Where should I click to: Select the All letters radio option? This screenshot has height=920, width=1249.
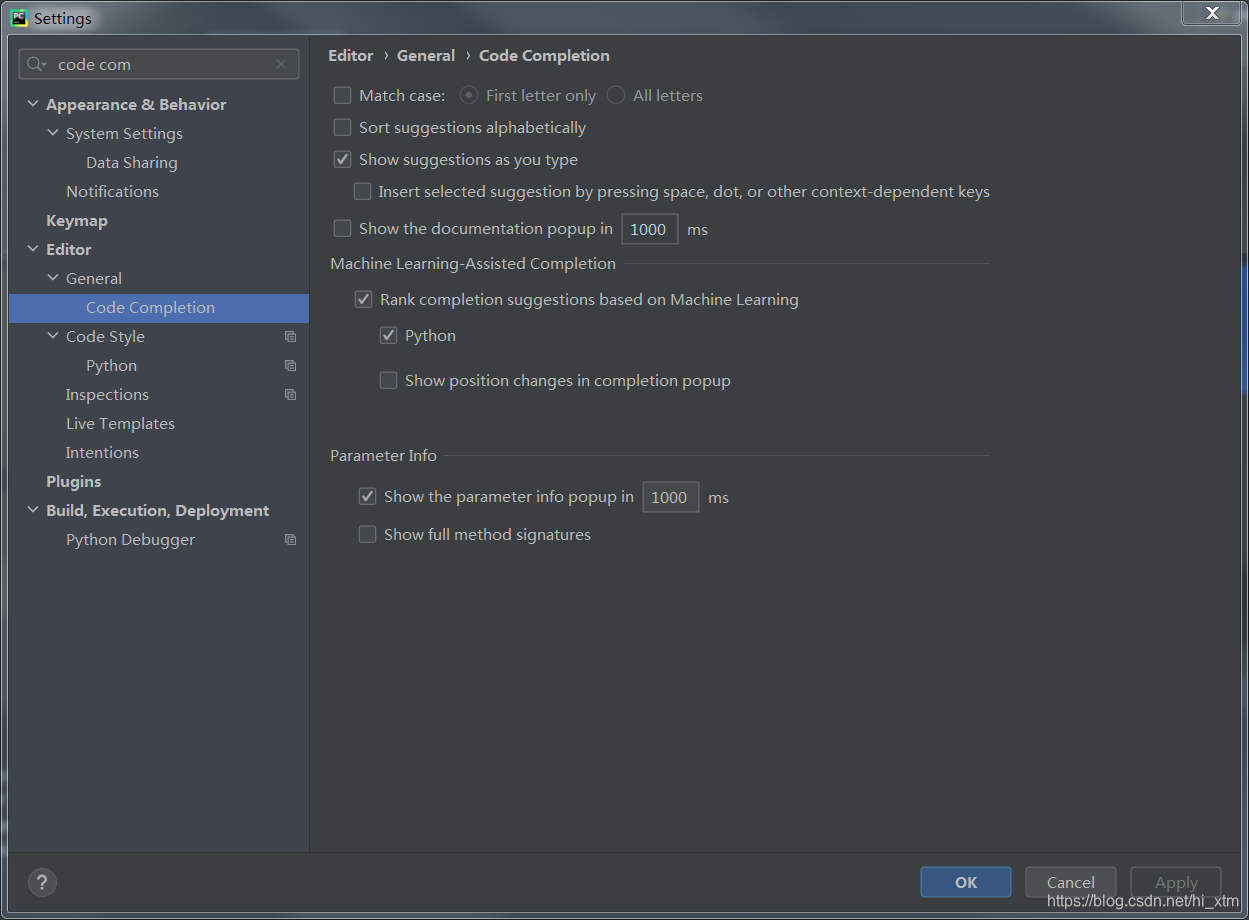pyautogui.click(x=616, y=95)
